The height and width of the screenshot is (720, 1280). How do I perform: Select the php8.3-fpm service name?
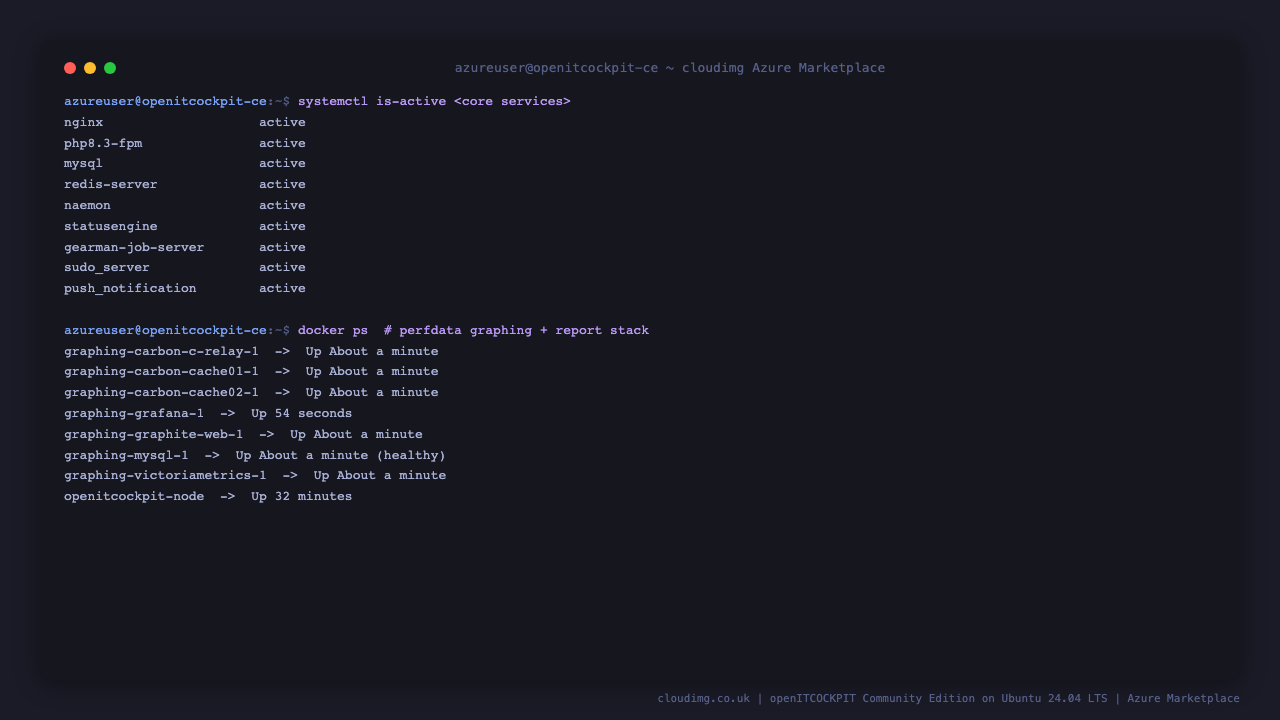[x=103, y=143]
